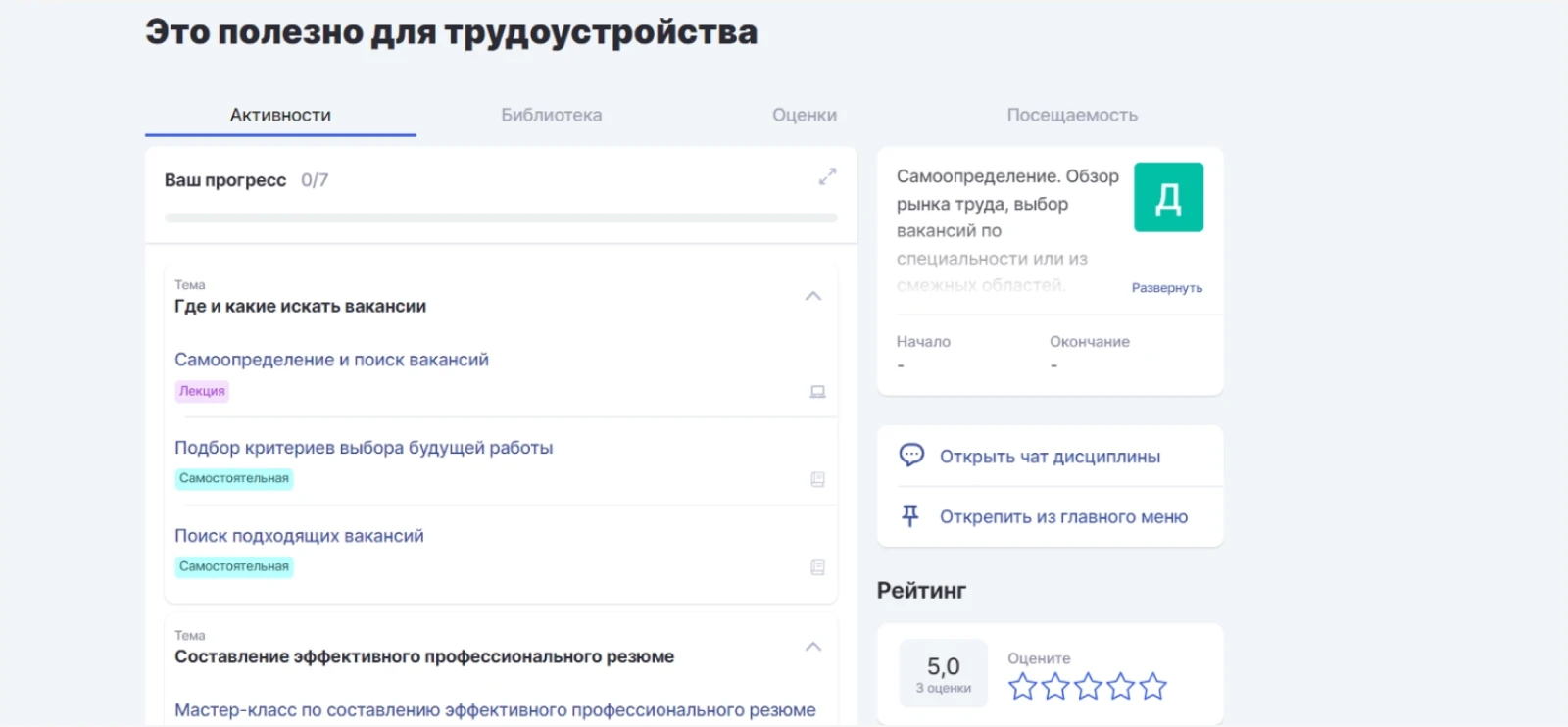
Task: Click the Рейтинг heading
Action: click(x=921, y=591)
